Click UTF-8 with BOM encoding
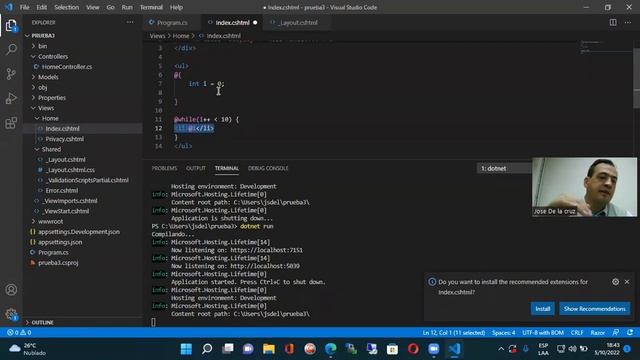This screenshot has width=640, height=360. pos(543,333)
